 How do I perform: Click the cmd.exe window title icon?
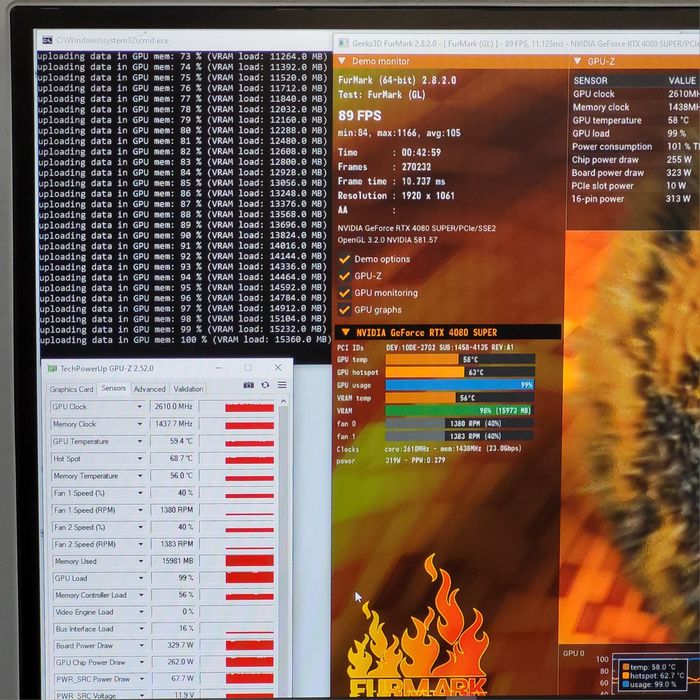click(47, 41)
